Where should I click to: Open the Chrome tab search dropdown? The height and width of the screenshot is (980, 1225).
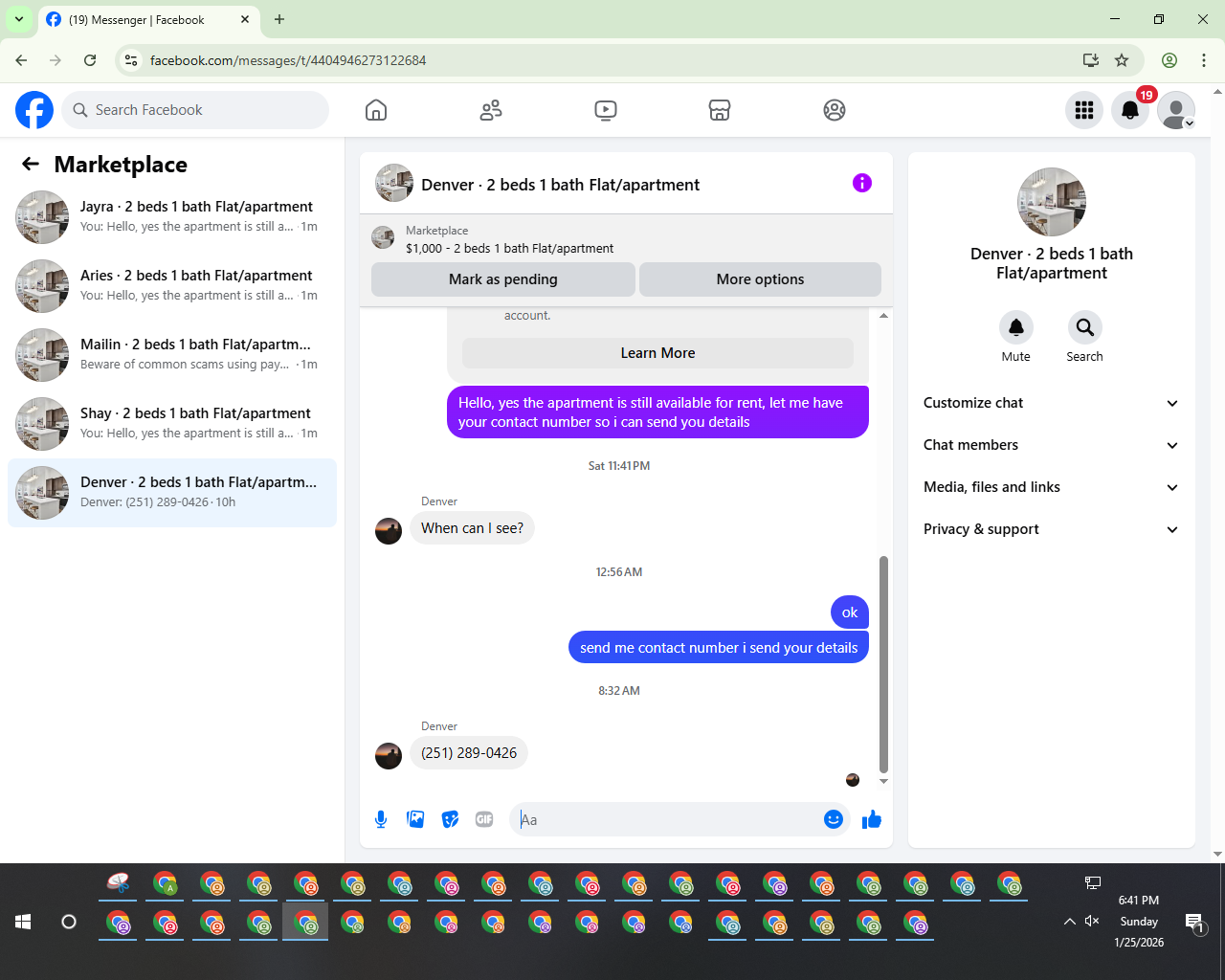coord(19,19)
